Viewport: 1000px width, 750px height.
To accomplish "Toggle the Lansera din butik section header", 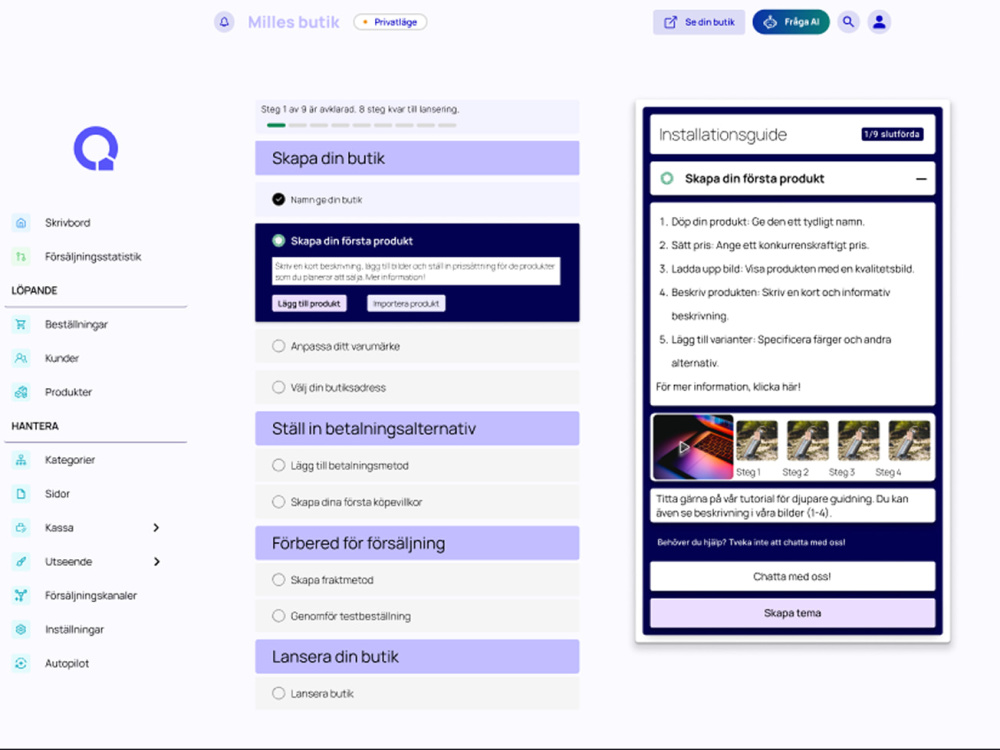I will tap(417, 657).
